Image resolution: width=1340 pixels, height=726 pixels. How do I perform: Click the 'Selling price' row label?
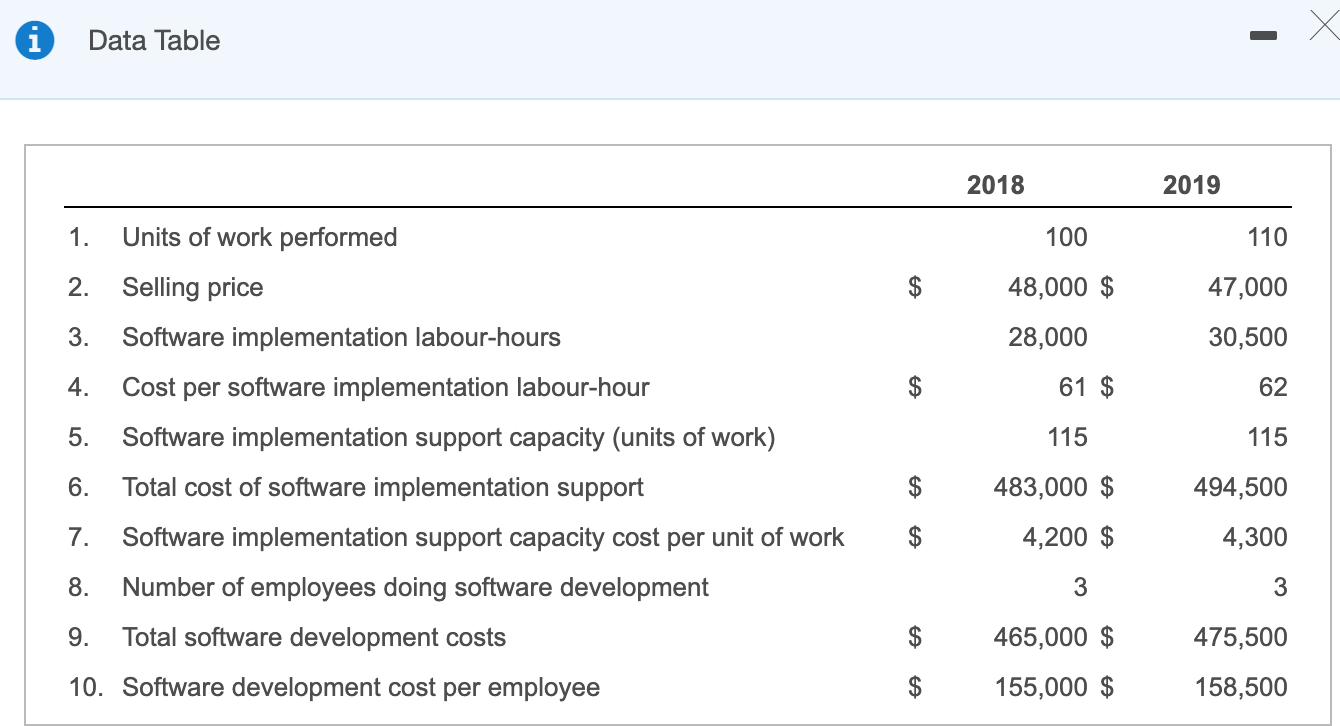point(193,287)
